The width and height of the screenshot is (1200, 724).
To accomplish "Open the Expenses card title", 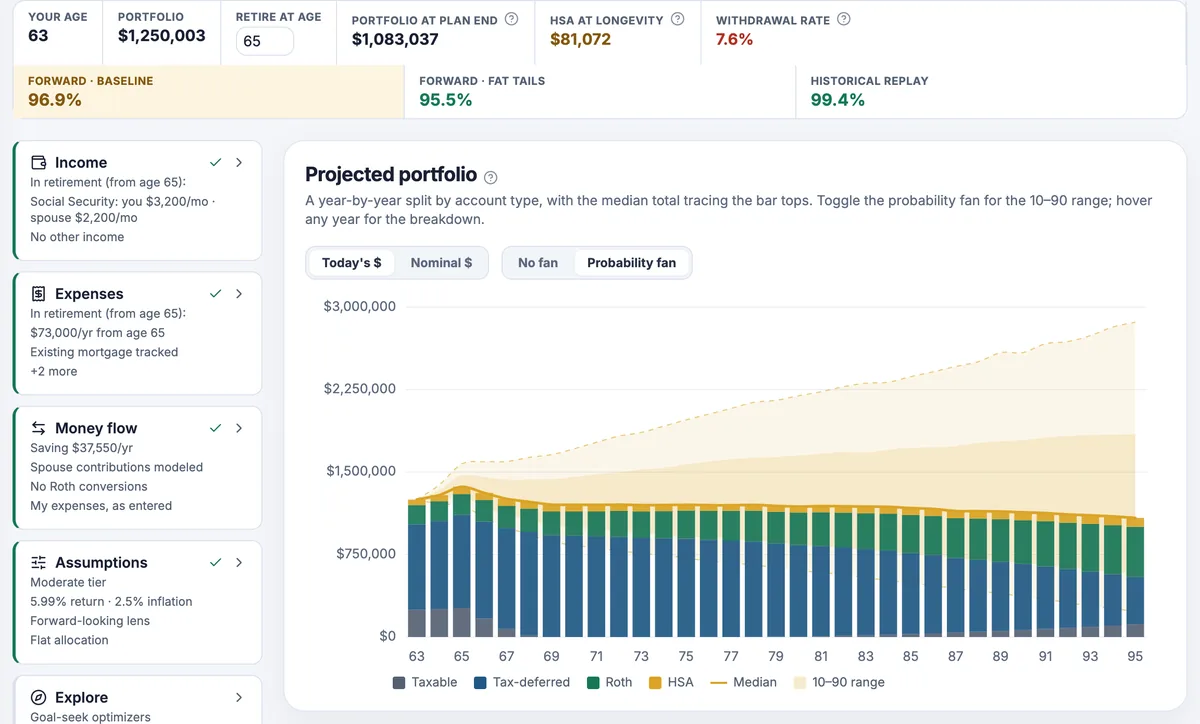I will tap(89, 294).
